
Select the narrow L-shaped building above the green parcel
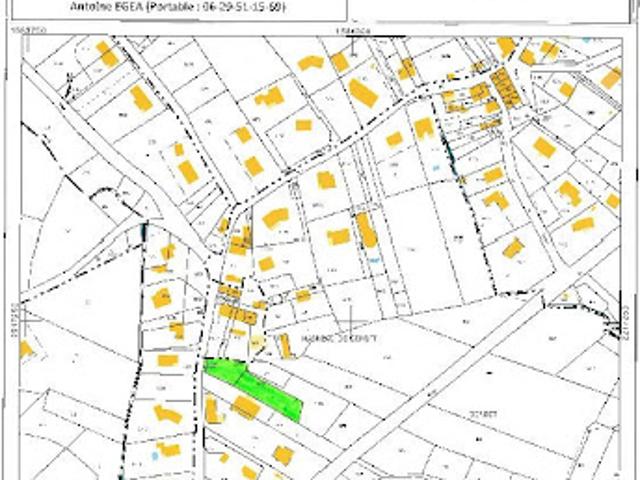click(285, 346)
